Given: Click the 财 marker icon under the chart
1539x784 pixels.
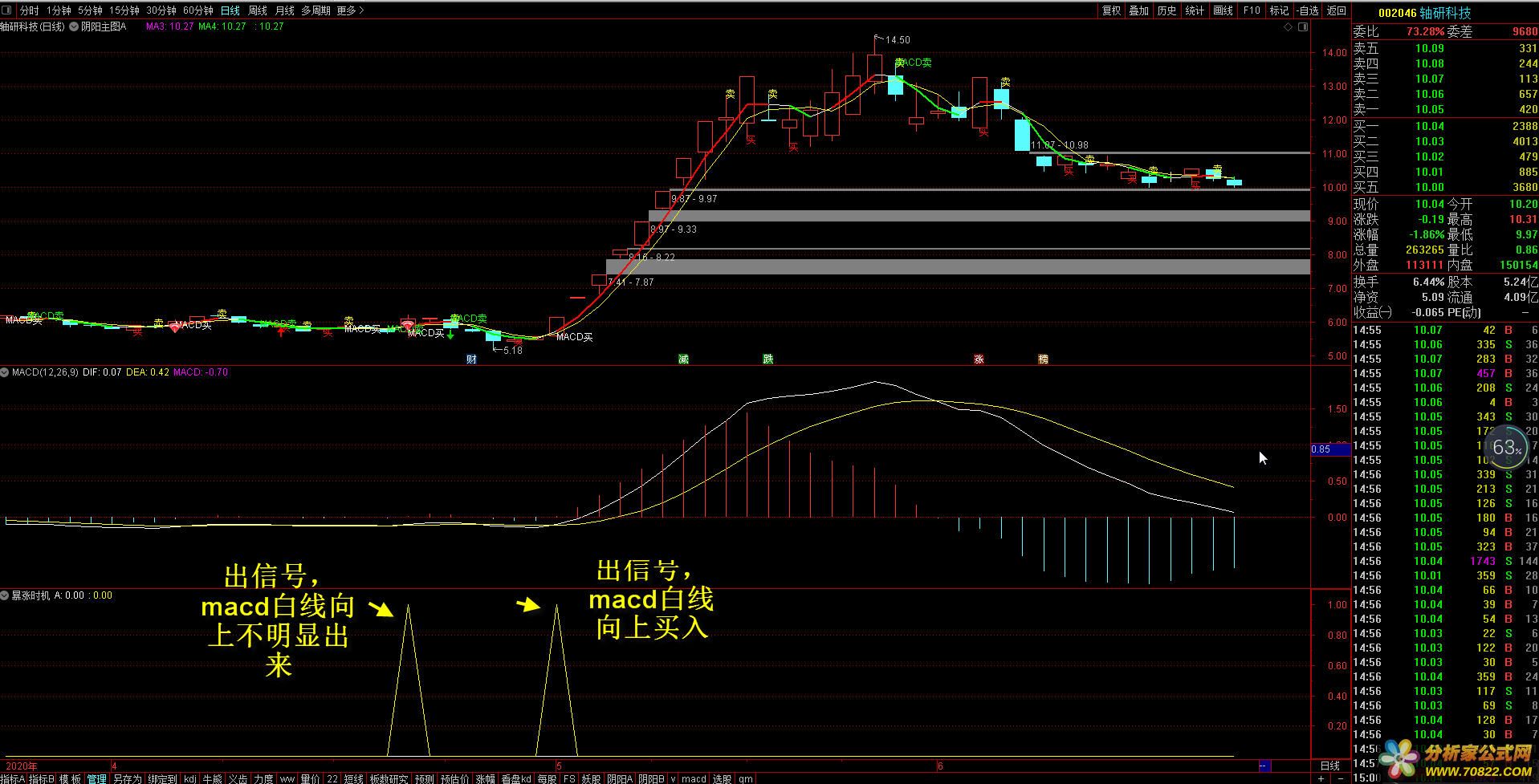Looking at the screenshot, I should pos(471,360).
